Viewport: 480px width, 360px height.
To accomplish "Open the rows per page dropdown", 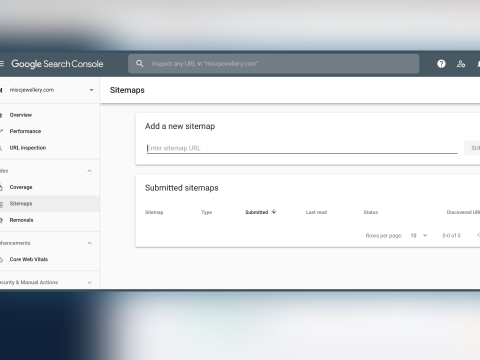I will [419, 236].
